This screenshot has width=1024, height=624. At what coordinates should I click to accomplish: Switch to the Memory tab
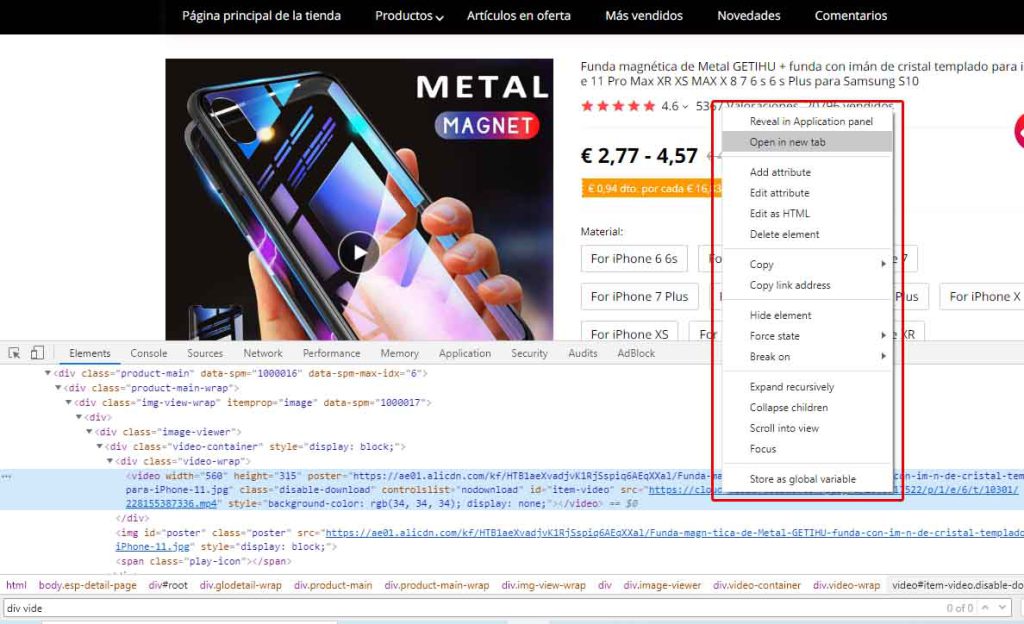399,353
